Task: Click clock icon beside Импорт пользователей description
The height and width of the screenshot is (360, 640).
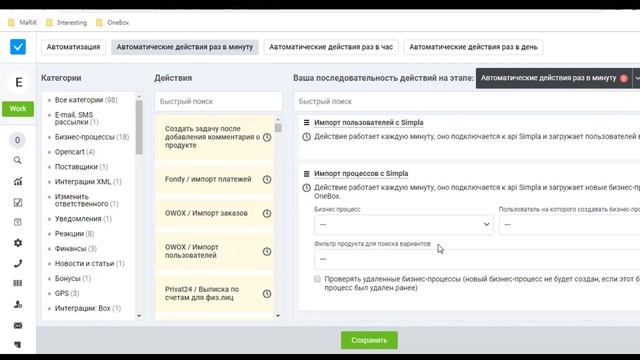Action: pyautogui.click(x=307, y=137)
